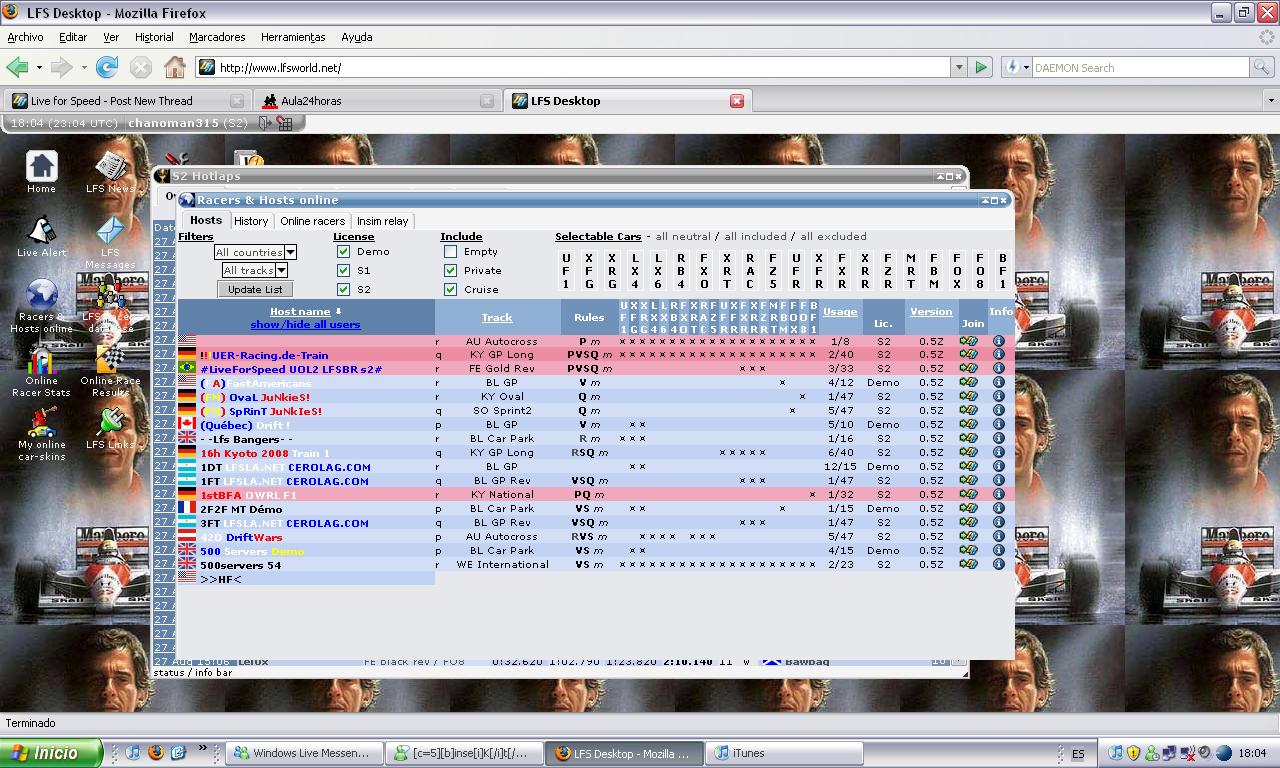Click the Firefox Back arrow button
The width and height of the screenshot is (1280, 768).
tap(17, 67)
